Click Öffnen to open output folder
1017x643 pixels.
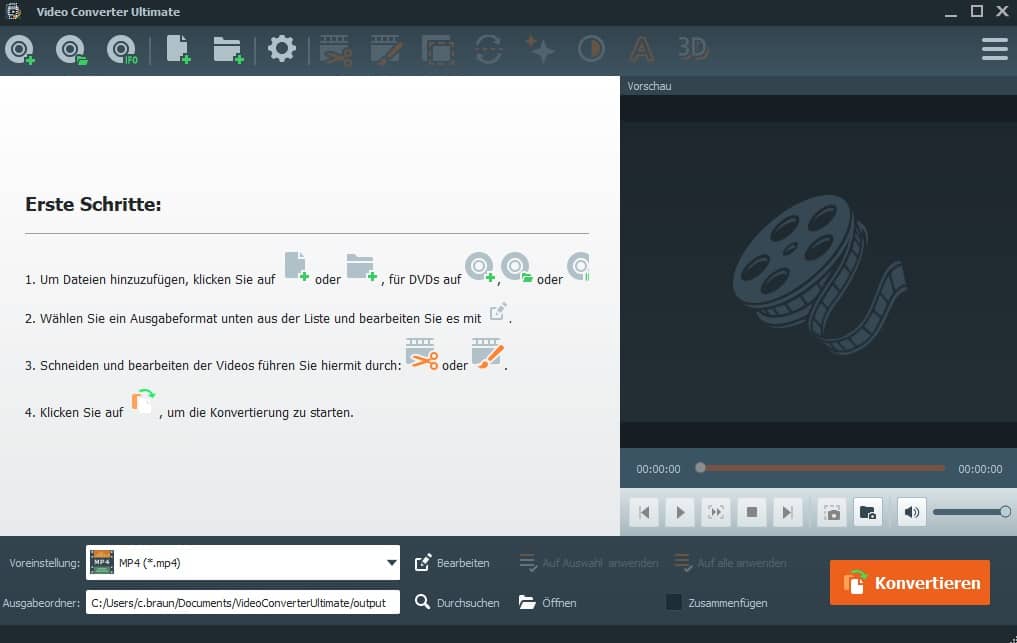pyautogui.click(x=547, y=602)
